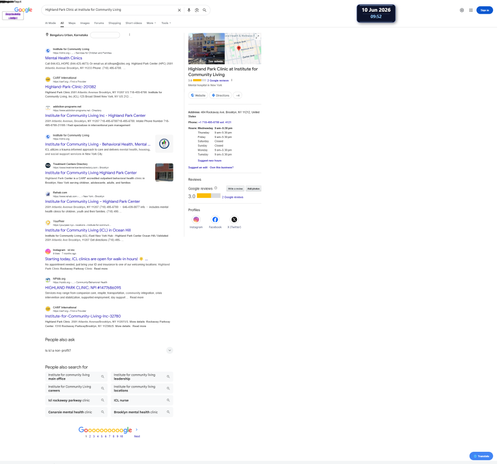Click the share button next to Directions

238,95
